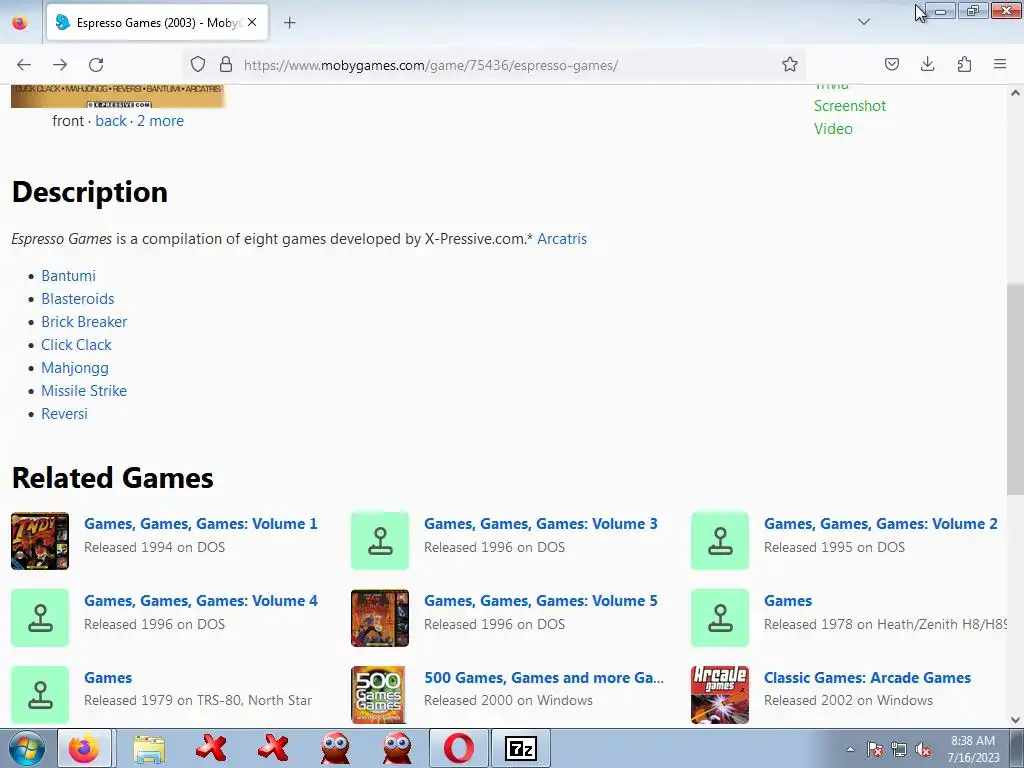Open tracking protection shield icon
The width and height of the screenshot is (1024, 768).
pos(198,64)
